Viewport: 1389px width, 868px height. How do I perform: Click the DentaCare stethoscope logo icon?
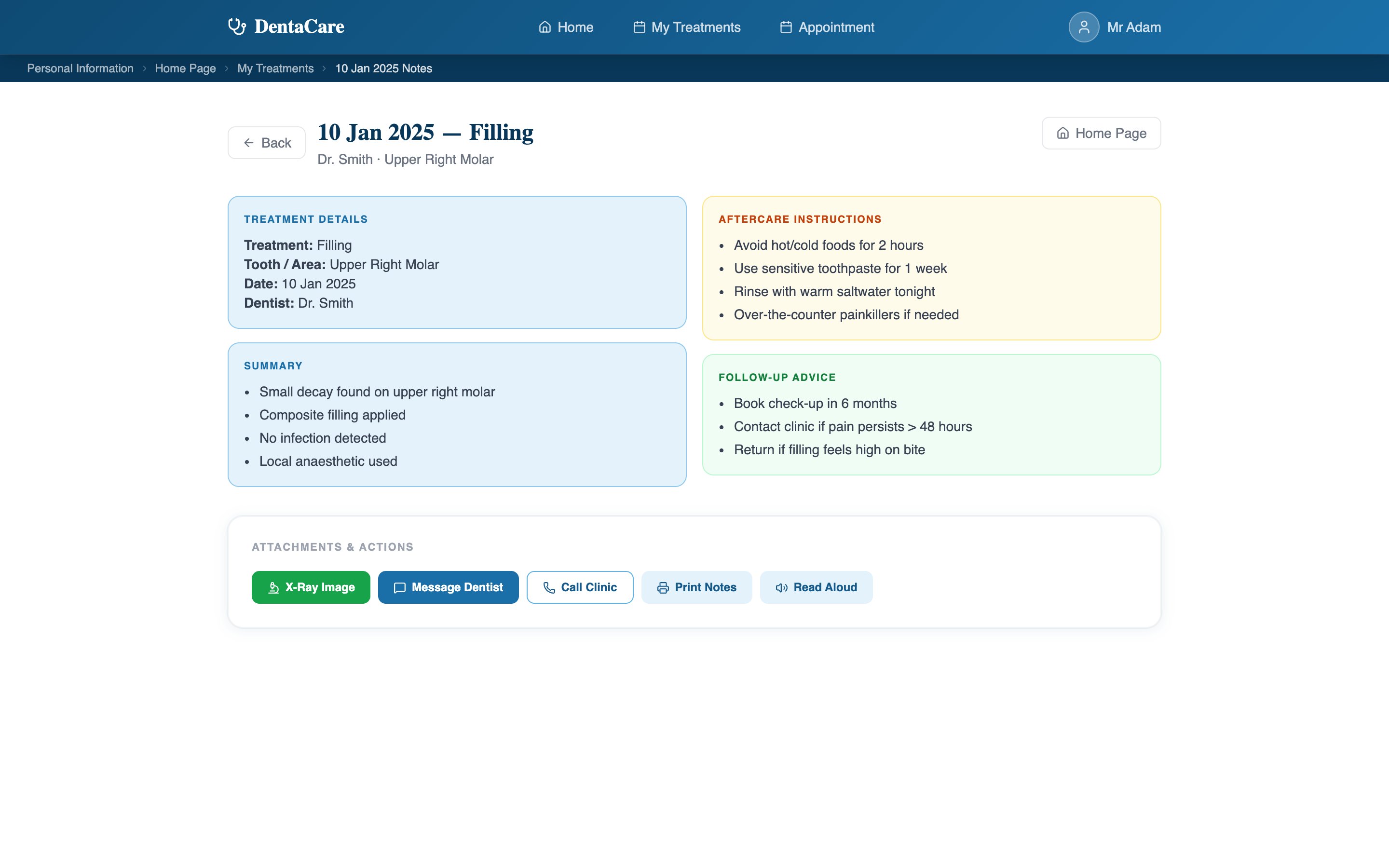click(x=237, y=27)
